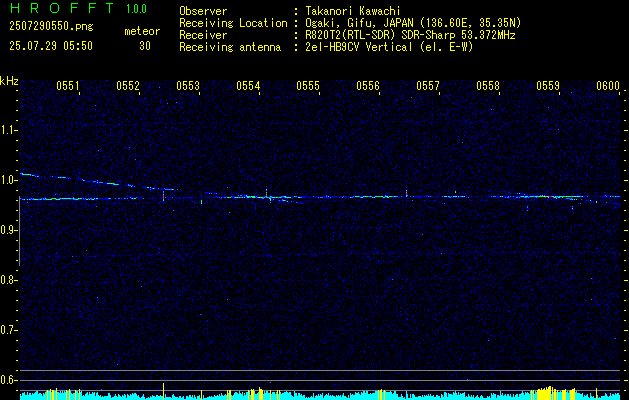Viewport: 629px width, 400px height.
Task: Click the observer name Takanori Kawachi
Action: 353,11
